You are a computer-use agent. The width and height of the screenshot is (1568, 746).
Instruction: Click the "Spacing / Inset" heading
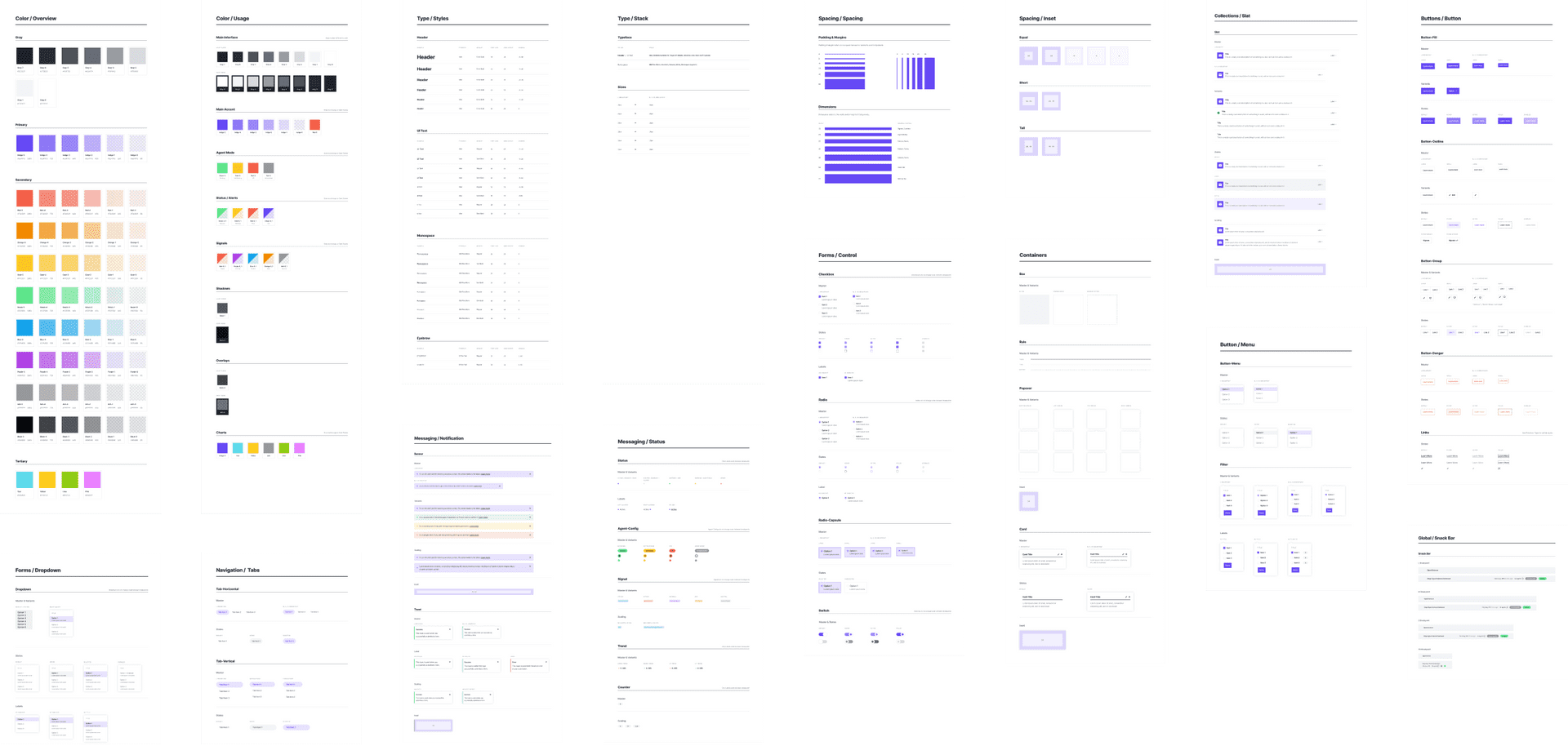tap(1037, 18)
